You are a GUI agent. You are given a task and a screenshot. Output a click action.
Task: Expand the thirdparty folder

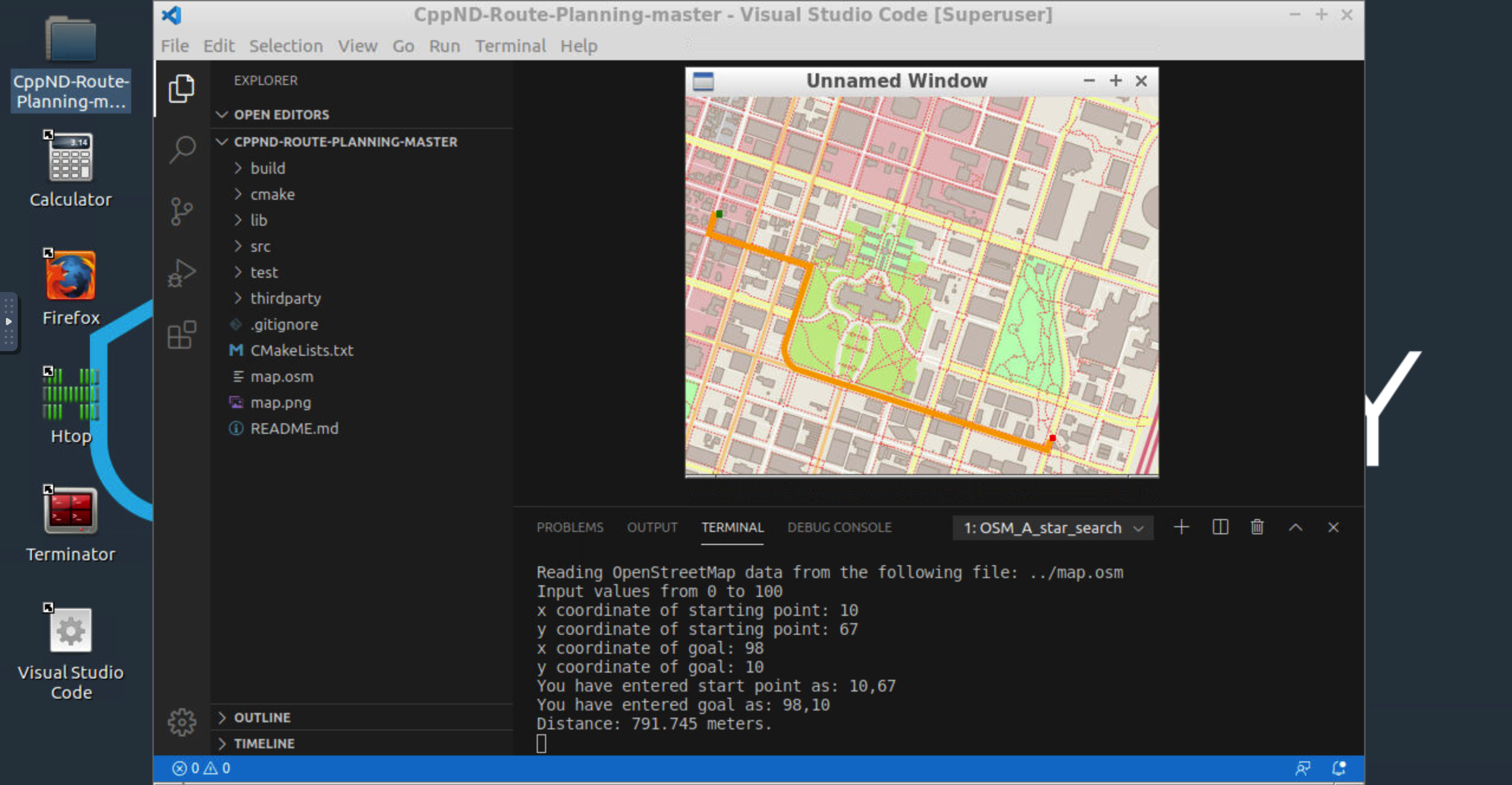coord(362,299)
